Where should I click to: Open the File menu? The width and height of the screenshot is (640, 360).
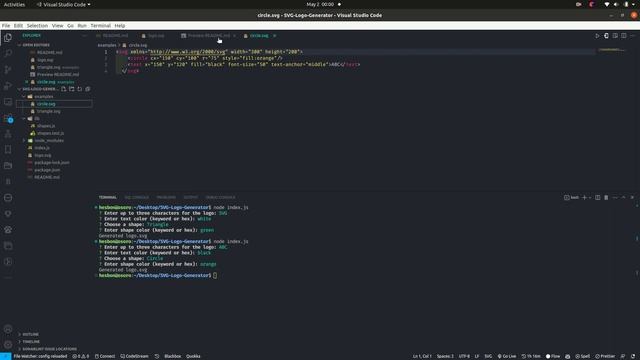point(6,25)
